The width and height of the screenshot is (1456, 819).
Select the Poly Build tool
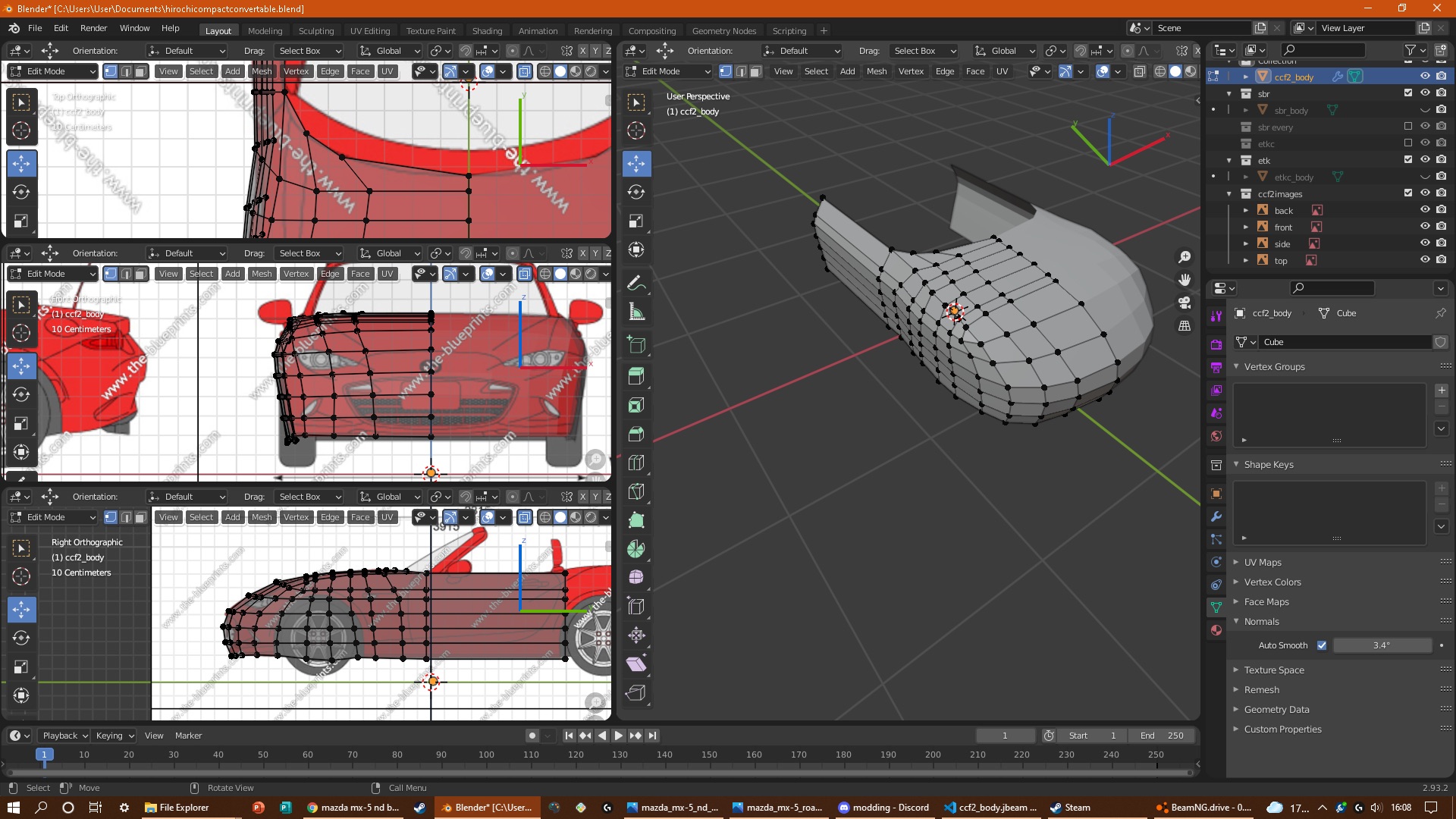coord(637,520)
